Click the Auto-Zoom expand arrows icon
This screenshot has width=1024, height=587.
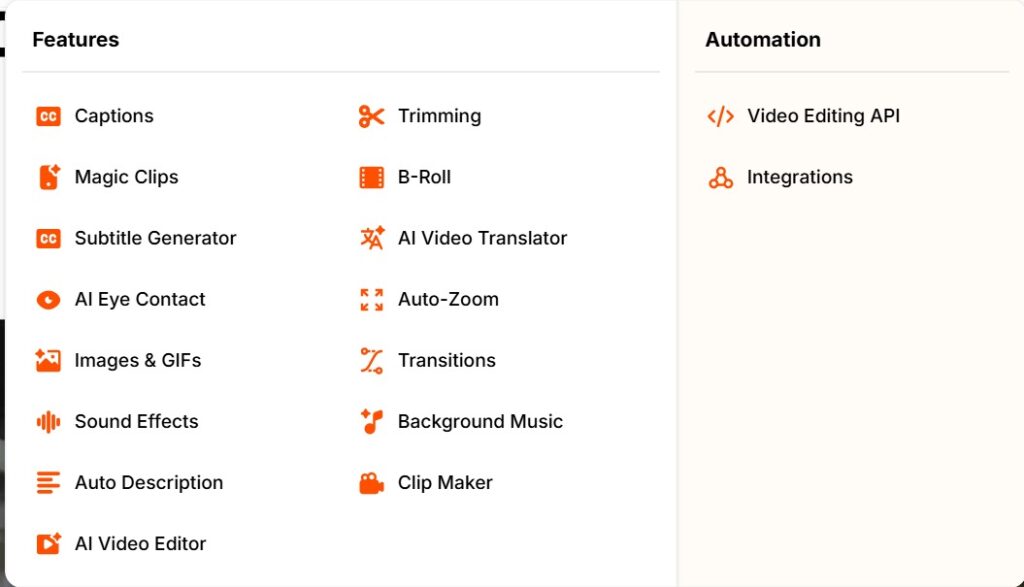pyautogui.click(x=371, y=299)
